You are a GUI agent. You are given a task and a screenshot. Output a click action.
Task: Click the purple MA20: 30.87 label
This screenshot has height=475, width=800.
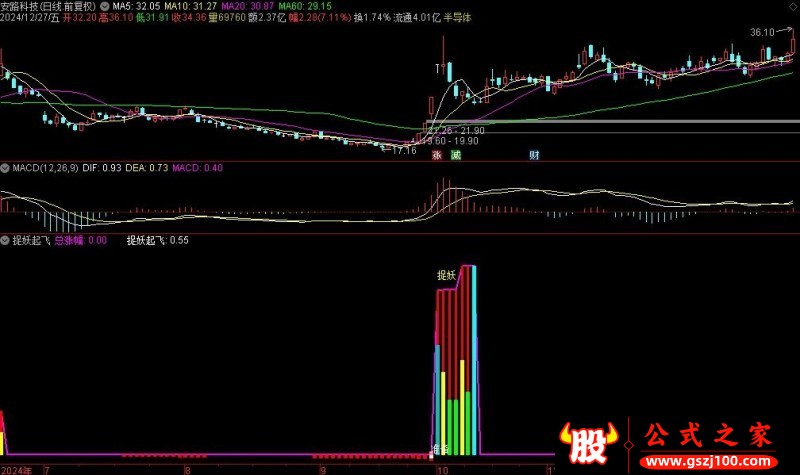[247, 7]
